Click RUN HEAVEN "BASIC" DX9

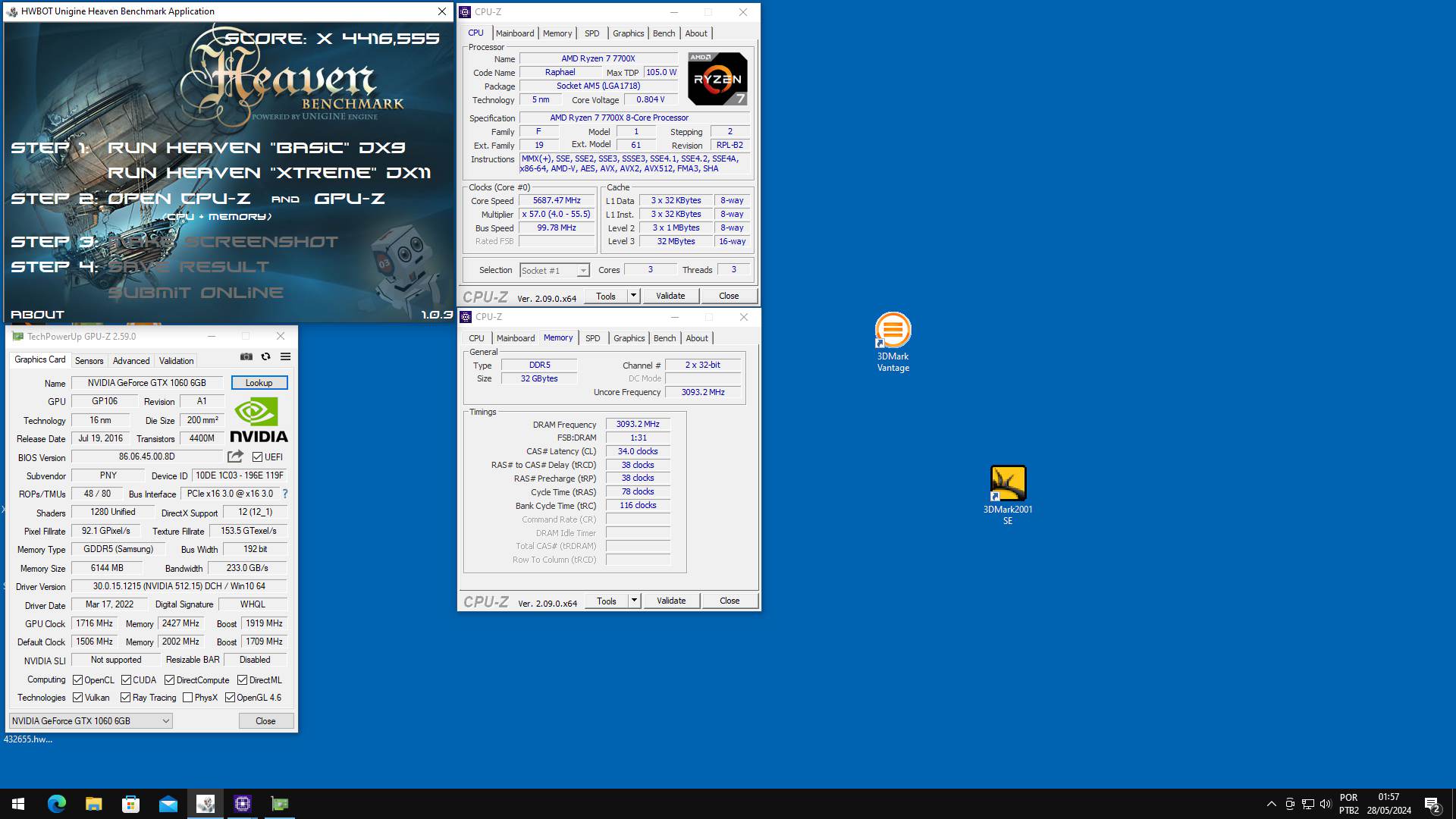click(257, 148)
